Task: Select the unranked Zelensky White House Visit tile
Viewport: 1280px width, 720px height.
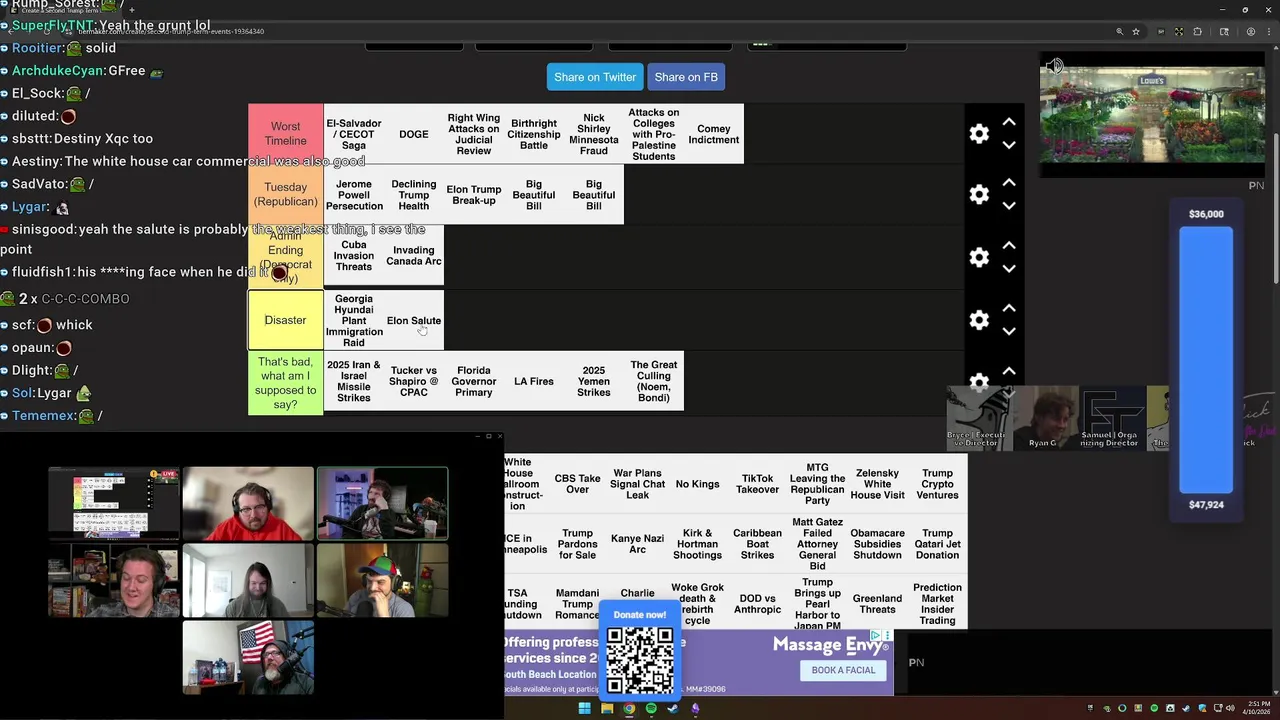Action: coord(877,484)
